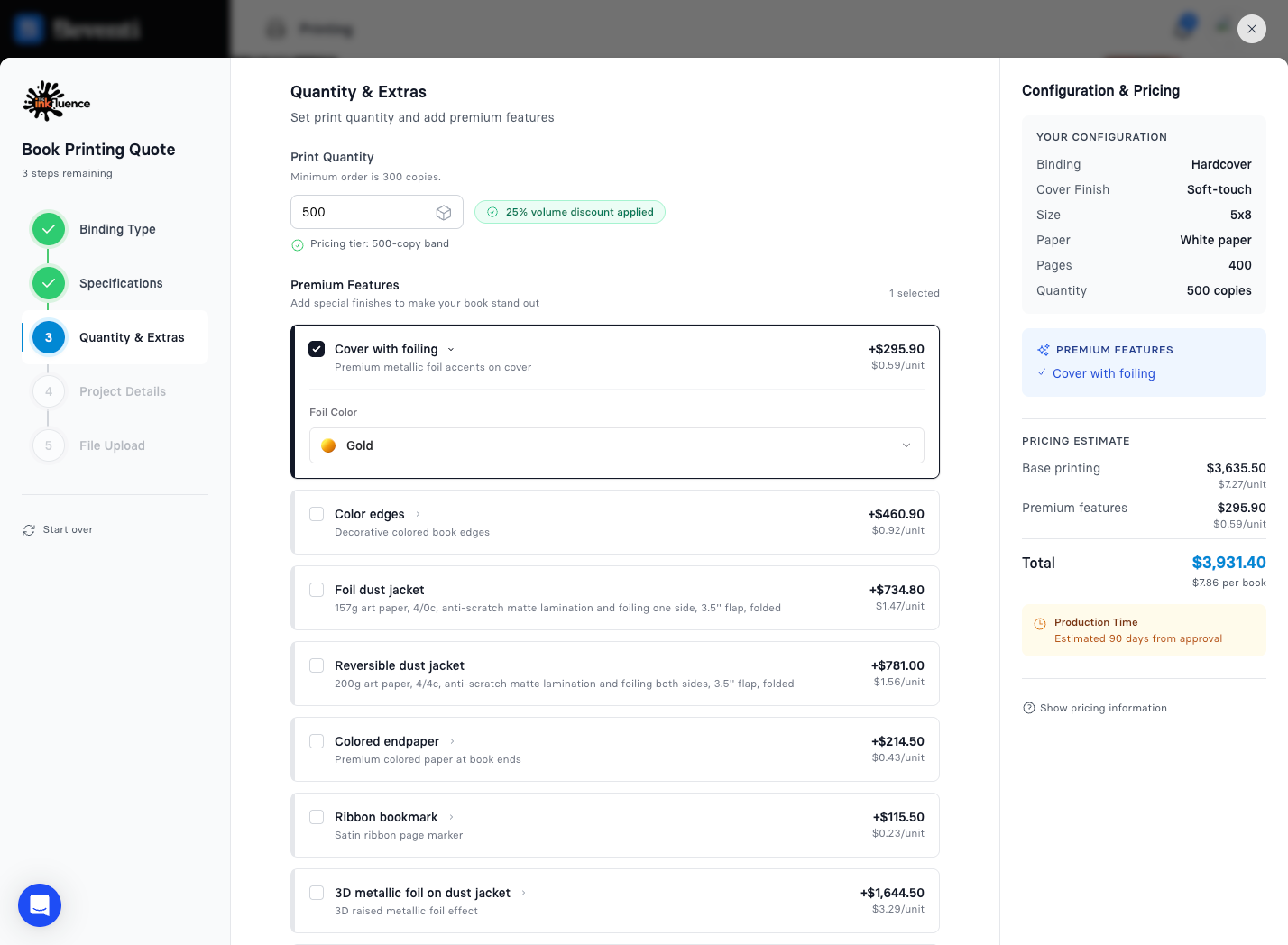Screen dimensions: 1288x945
Task: Click the pricing tier check icon
Action: tap(298, 244)
